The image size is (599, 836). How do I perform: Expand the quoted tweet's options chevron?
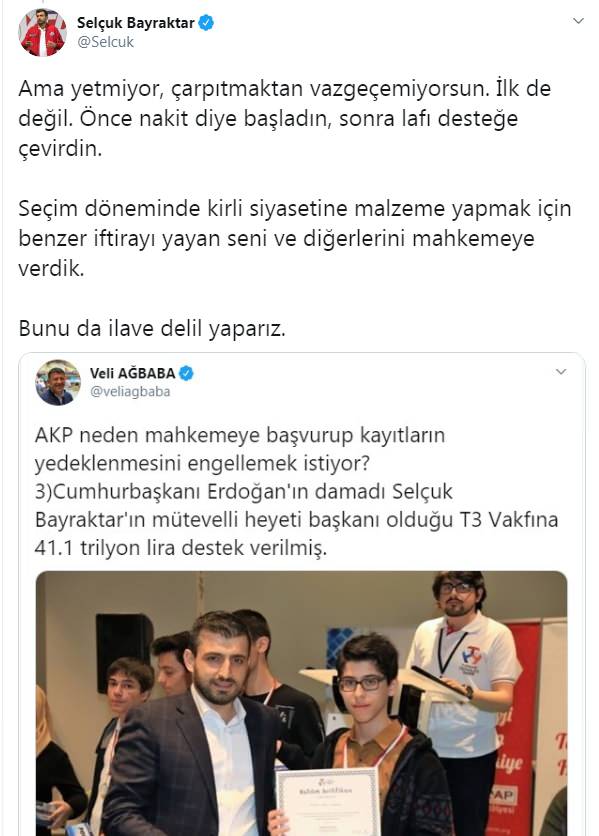(561, 372)
